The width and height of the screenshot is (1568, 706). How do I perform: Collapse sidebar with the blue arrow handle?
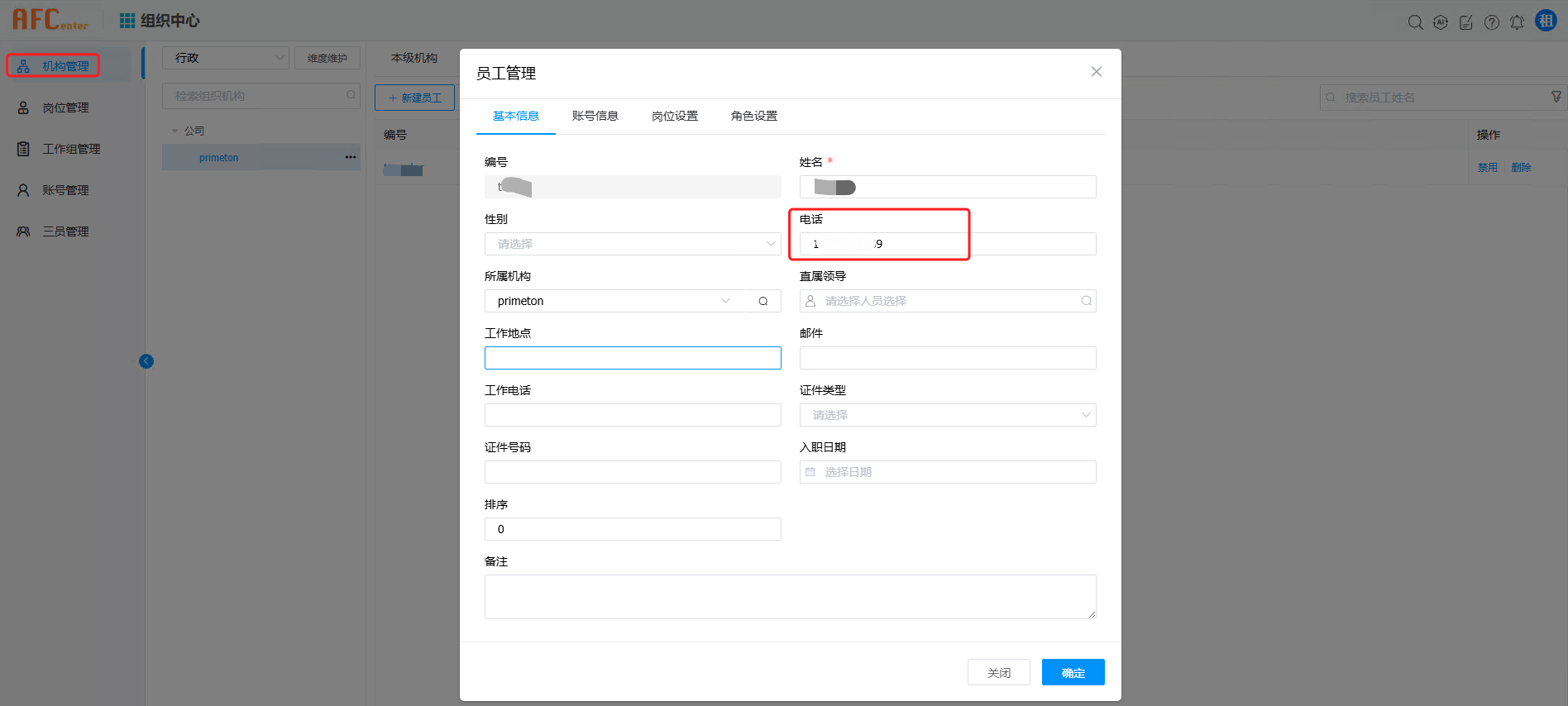pyautogui.click(x=146, y=361)
